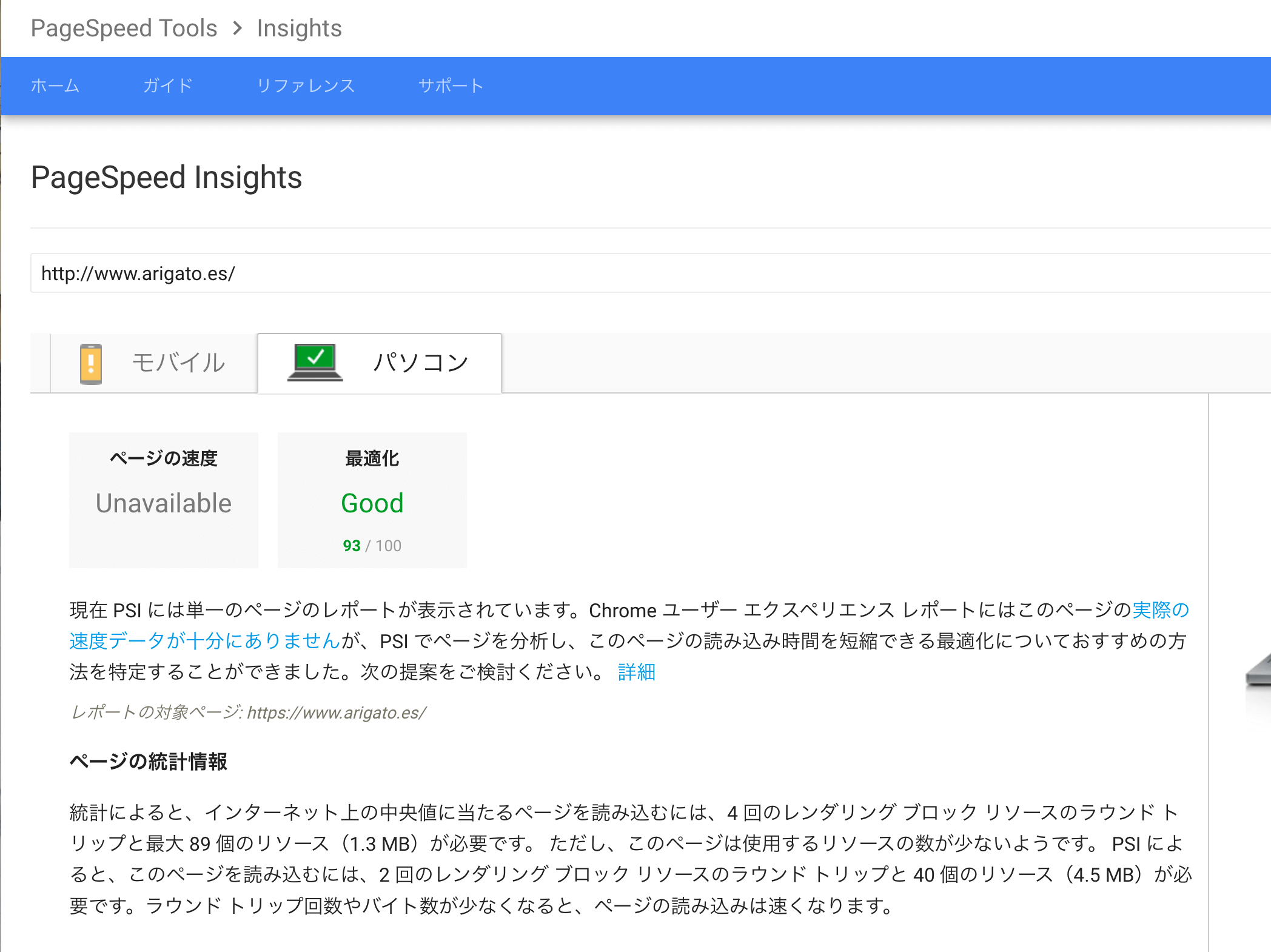Open the リファレンス navigation item

point(306,86)
